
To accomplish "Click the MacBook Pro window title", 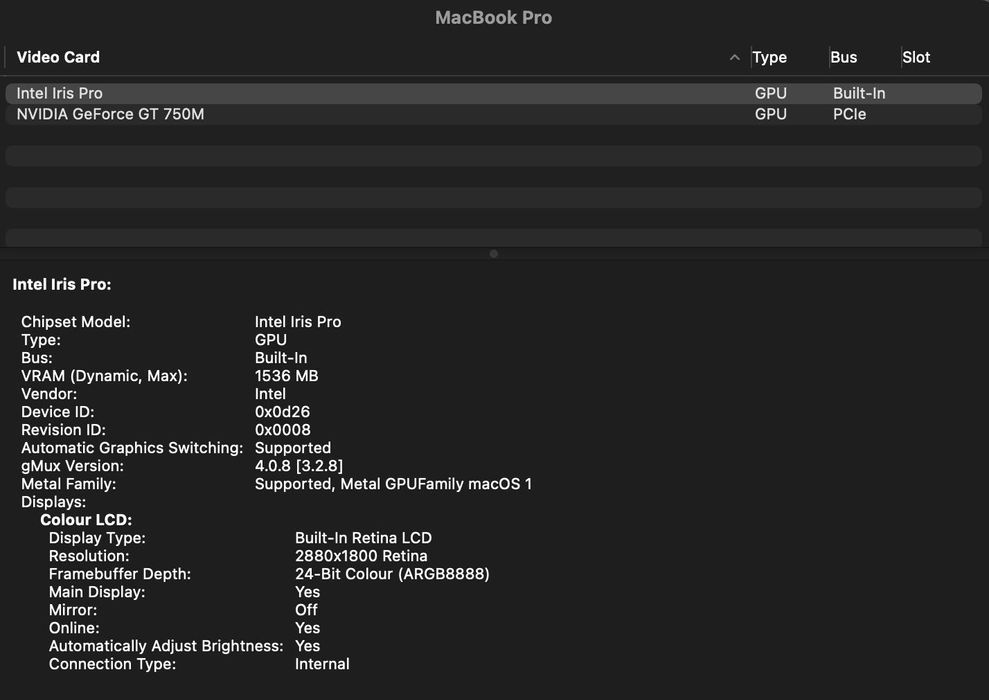I will 493,18.
